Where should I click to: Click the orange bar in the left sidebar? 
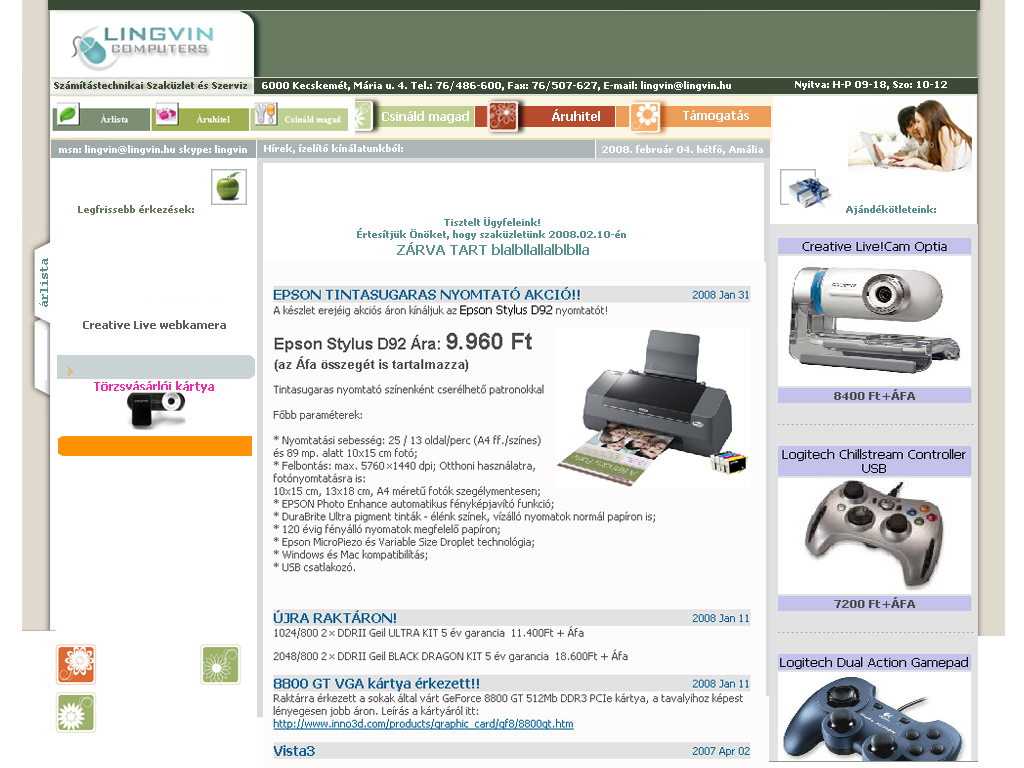coord(155,446)
